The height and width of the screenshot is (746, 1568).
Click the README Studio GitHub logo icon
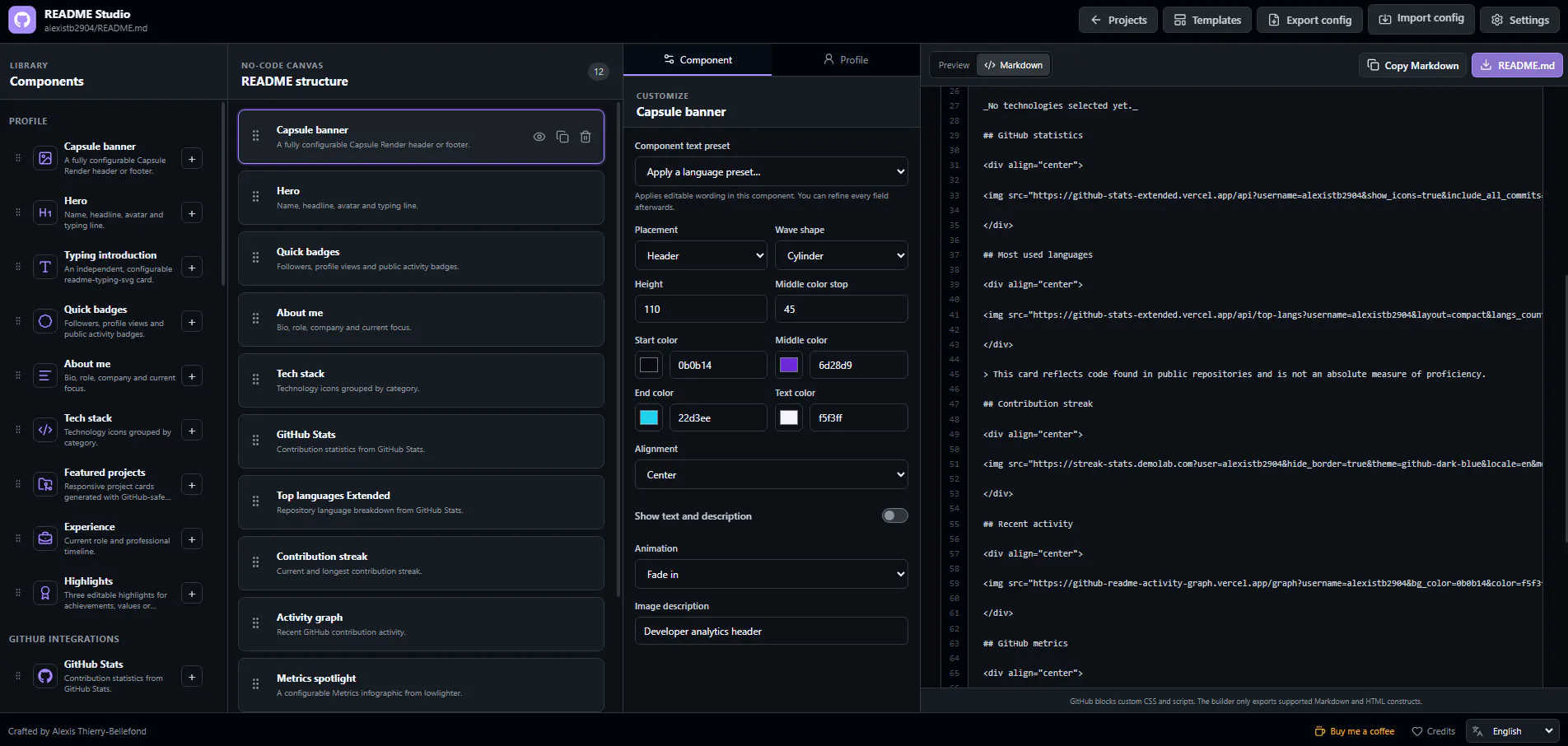(x=22, y=21)
